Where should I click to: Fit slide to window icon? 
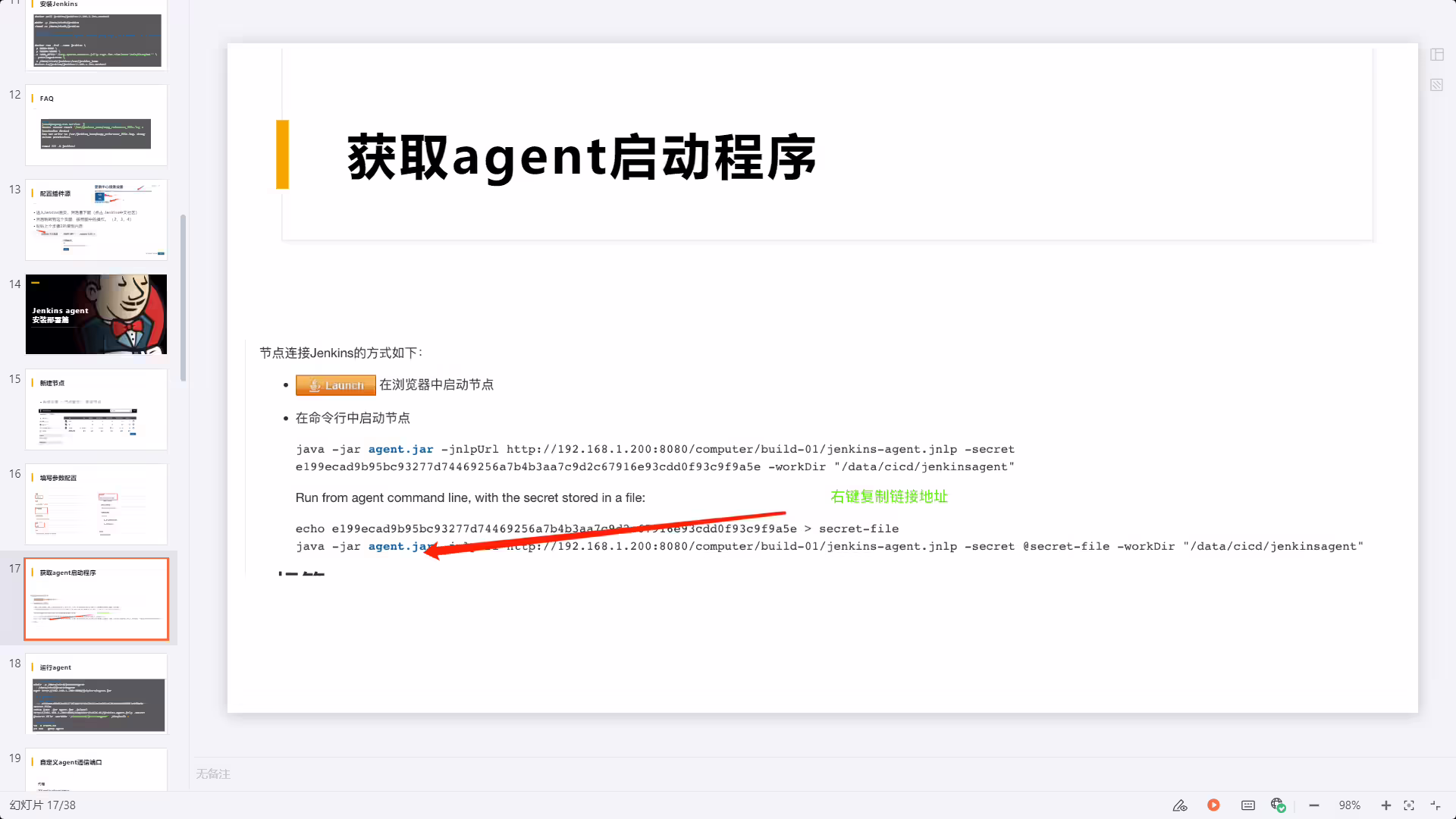pyautogui.click(x=1409, y=805)
